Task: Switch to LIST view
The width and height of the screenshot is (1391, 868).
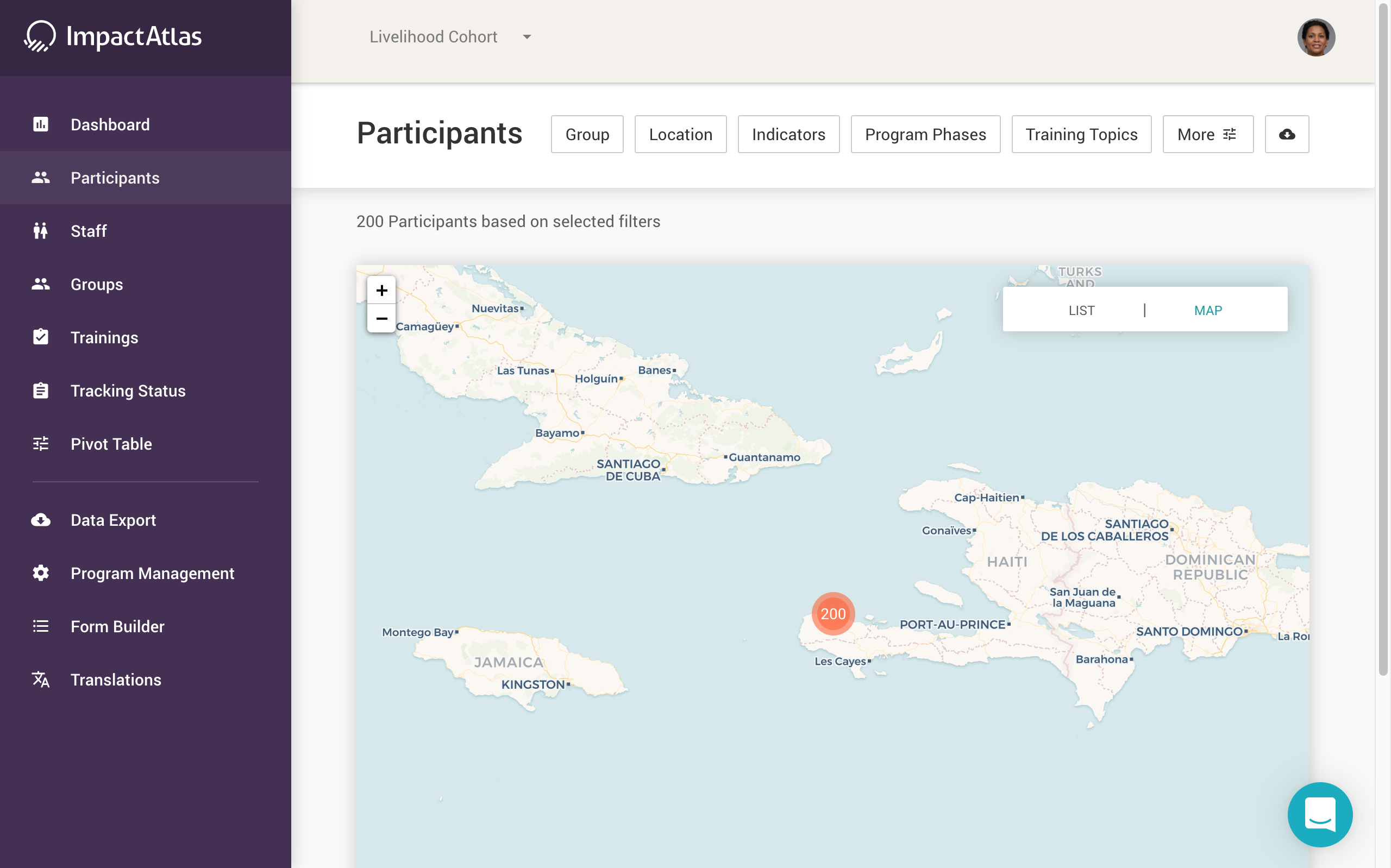Action: 1081,311
